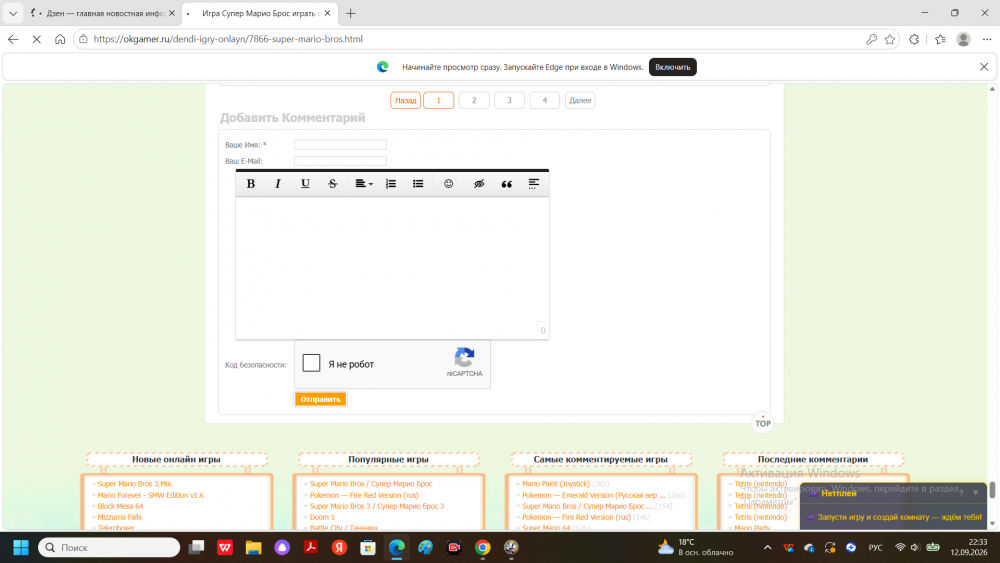Image resolution: width=1000 pixels, height=563 pixels.
Task: Show hidden system tray icons
Action: point(767,547)
